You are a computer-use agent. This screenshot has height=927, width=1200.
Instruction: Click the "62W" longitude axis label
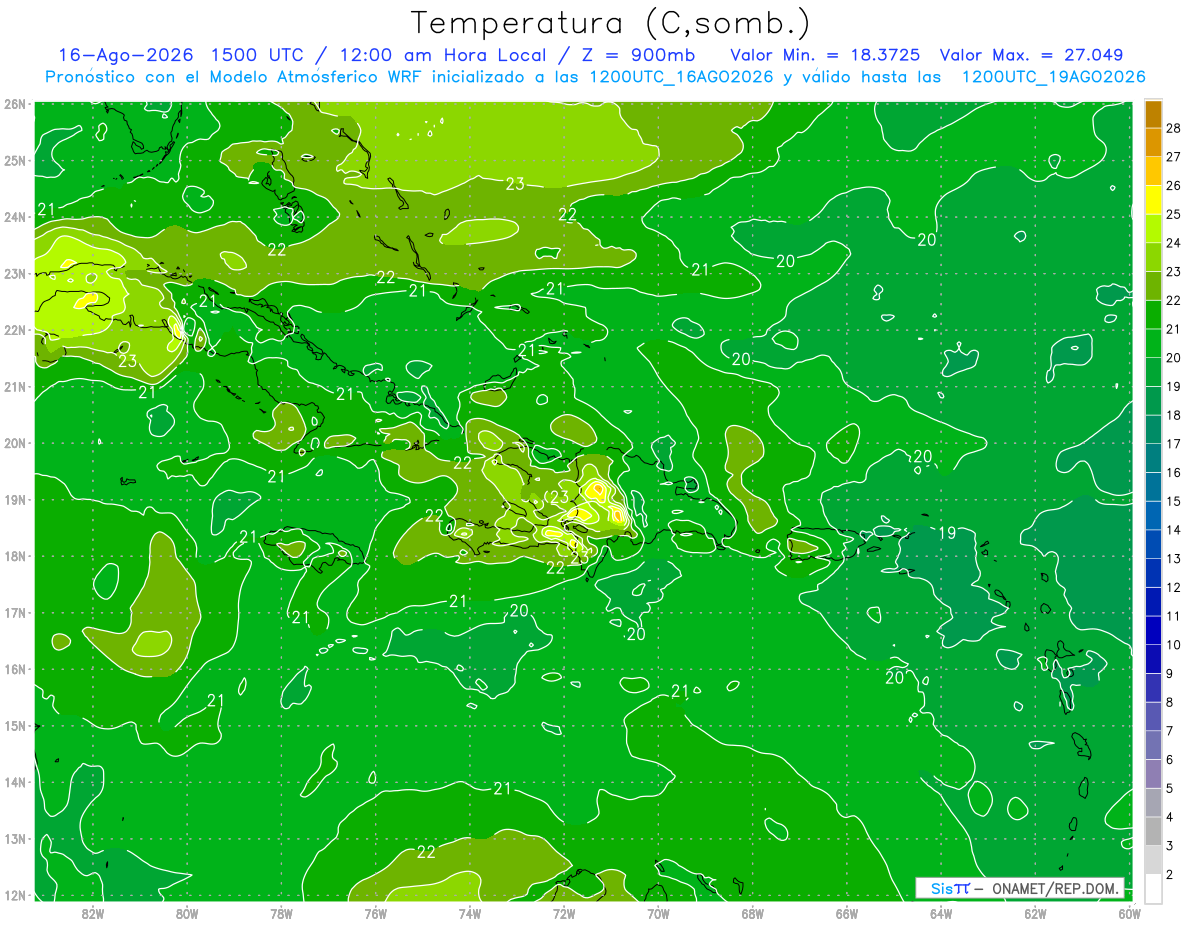point(1035,913)
